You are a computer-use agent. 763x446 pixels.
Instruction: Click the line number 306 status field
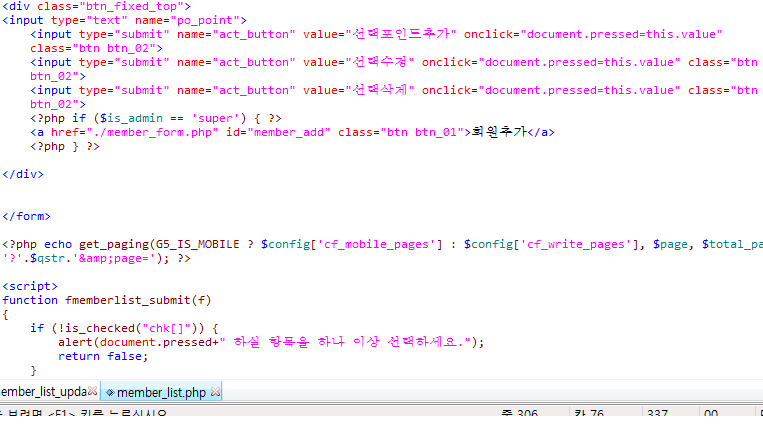(x=520, y=413)
